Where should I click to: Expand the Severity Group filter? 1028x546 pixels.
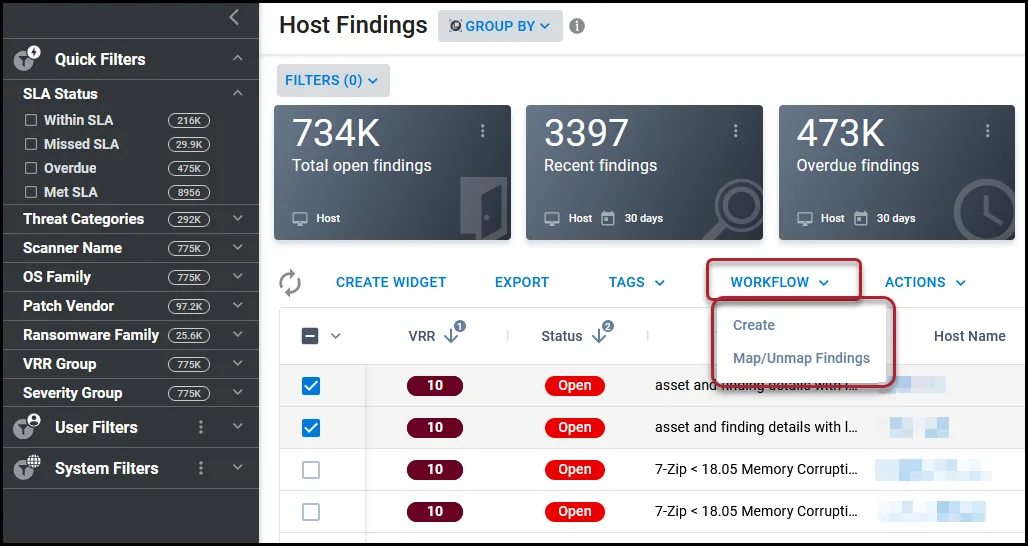pos(237,392)
